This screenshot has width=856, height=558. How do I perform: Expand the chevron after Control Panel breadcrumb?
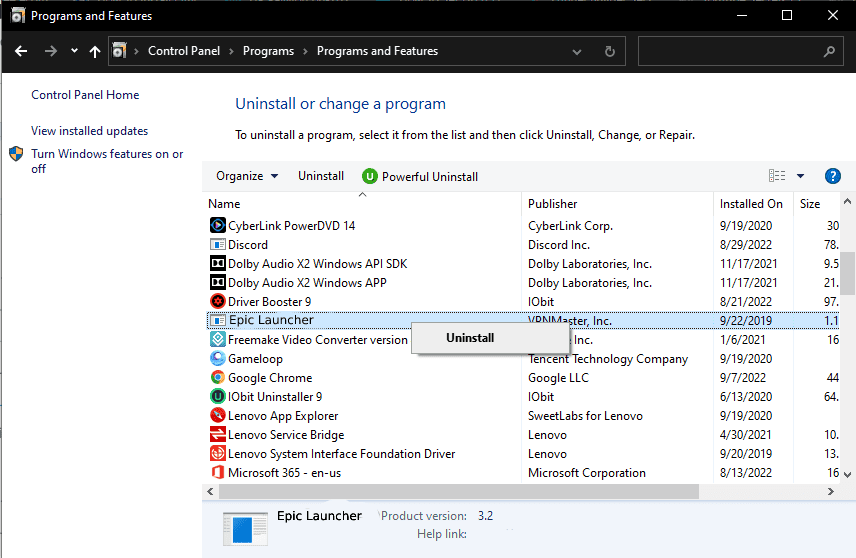point(231,51)
